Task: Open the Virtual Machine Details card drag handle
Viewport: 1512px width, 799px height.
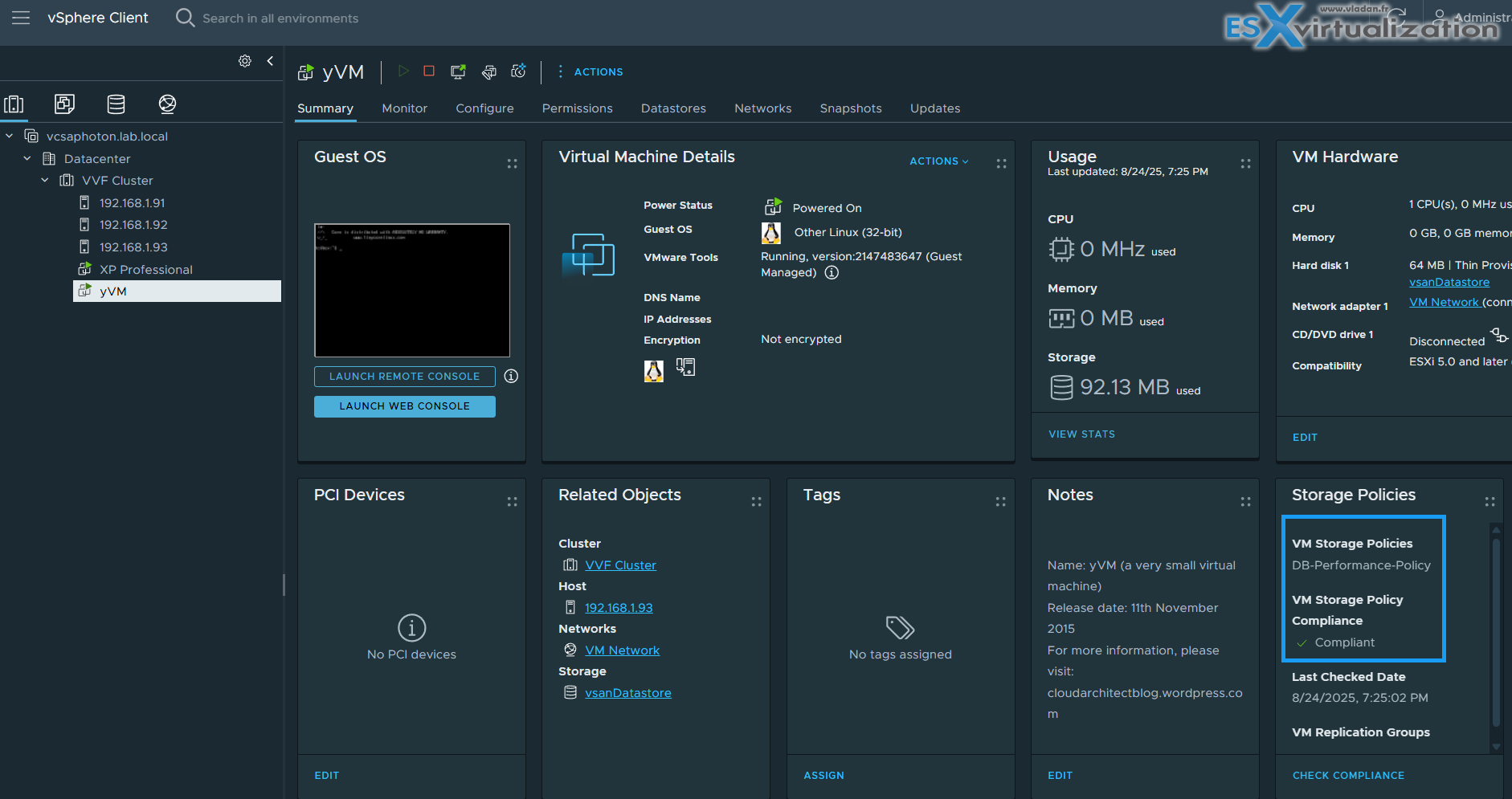Action: (1001, 164)
